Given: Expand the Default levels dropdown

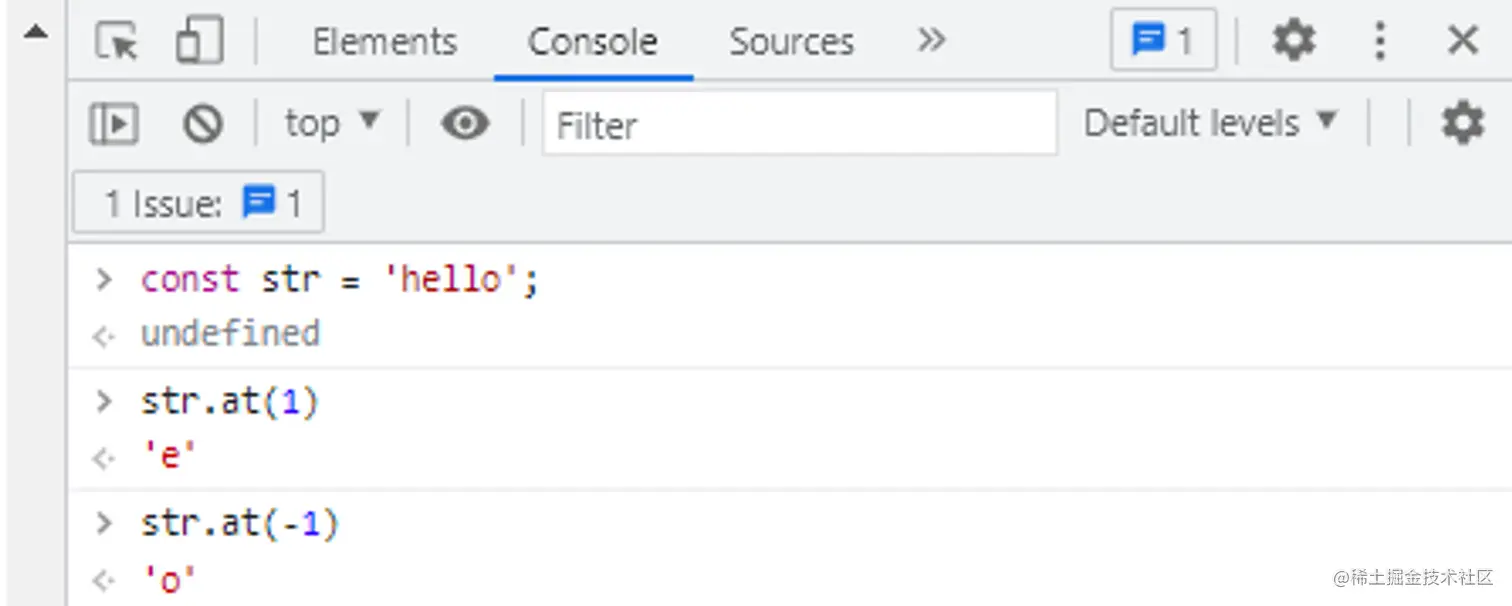Looking at the screenshot, I should pyautogui.click(x=1210, y=124).
